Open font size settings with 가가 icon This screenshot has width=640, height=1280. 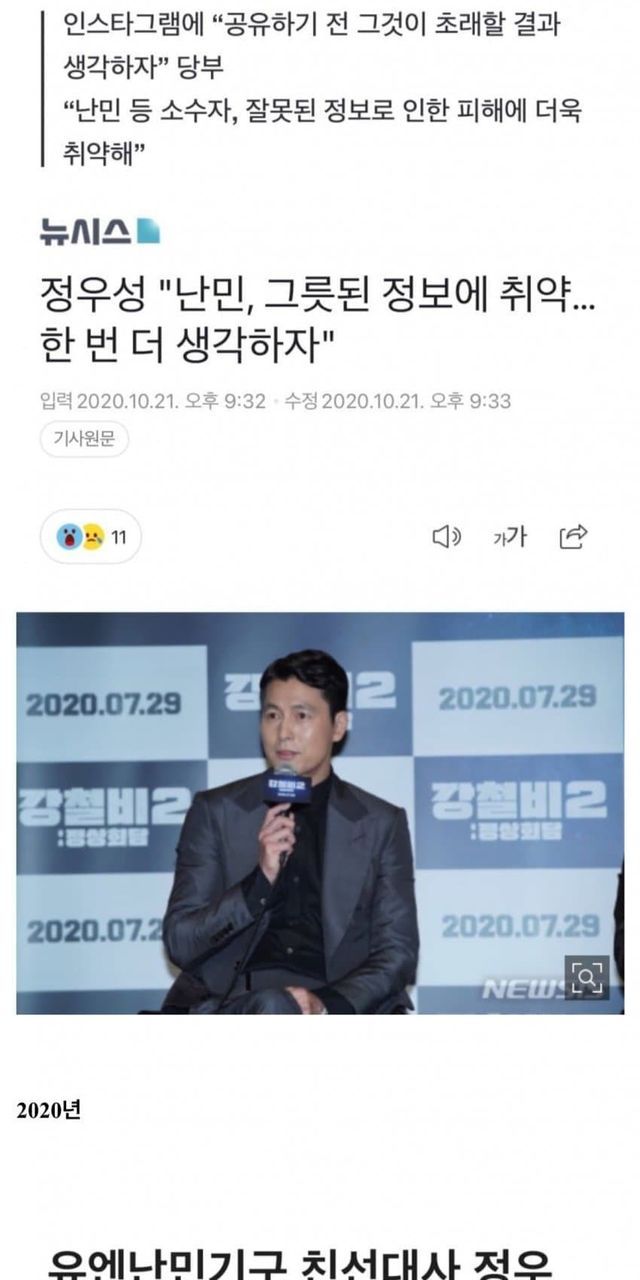tap(509, 537)
